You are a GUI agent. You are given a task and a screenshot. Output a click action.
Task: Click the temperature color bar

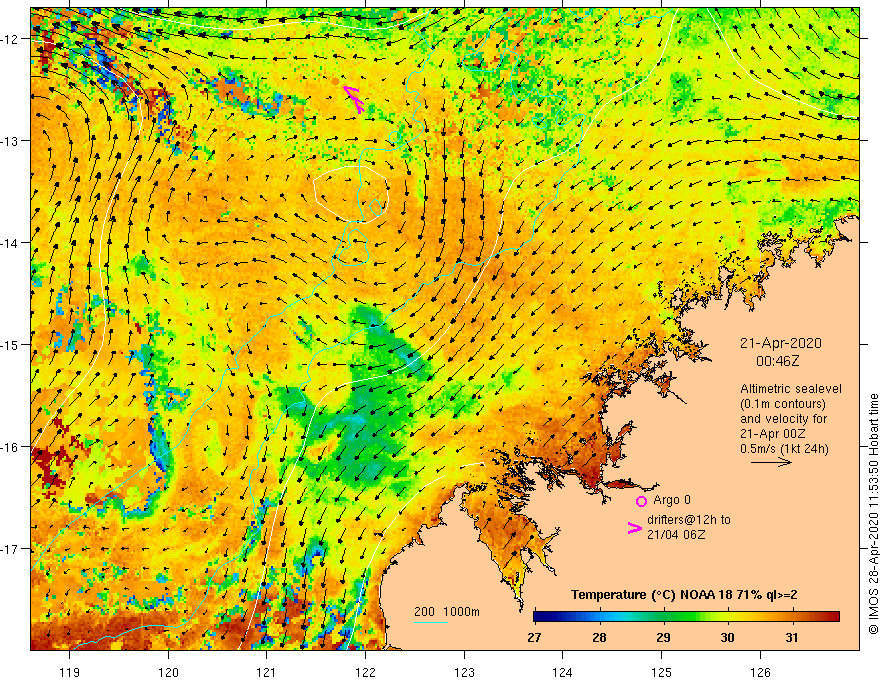pyautogui.click(x=686, y=617)
